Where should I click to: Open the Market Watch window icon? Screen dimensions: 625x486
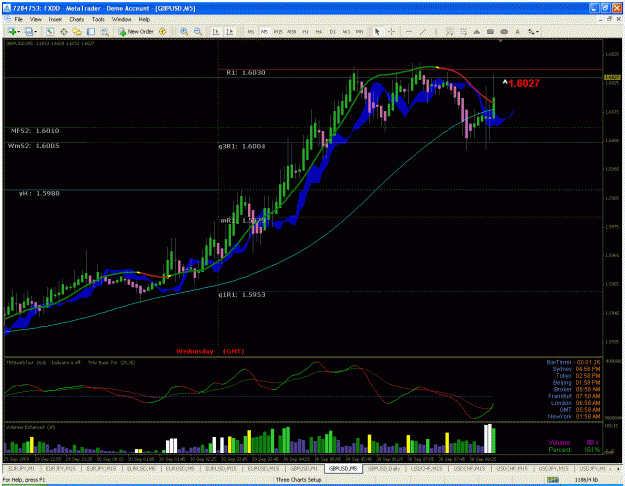(x=50, y=31)
